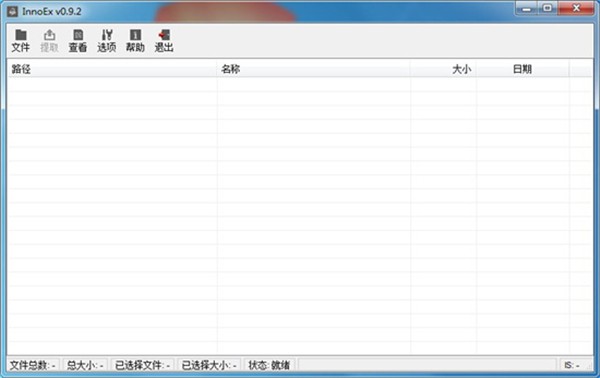Viewport: 600px width, 378px height.
Task: Close the InnoEx window
Action: click(576, 8)
